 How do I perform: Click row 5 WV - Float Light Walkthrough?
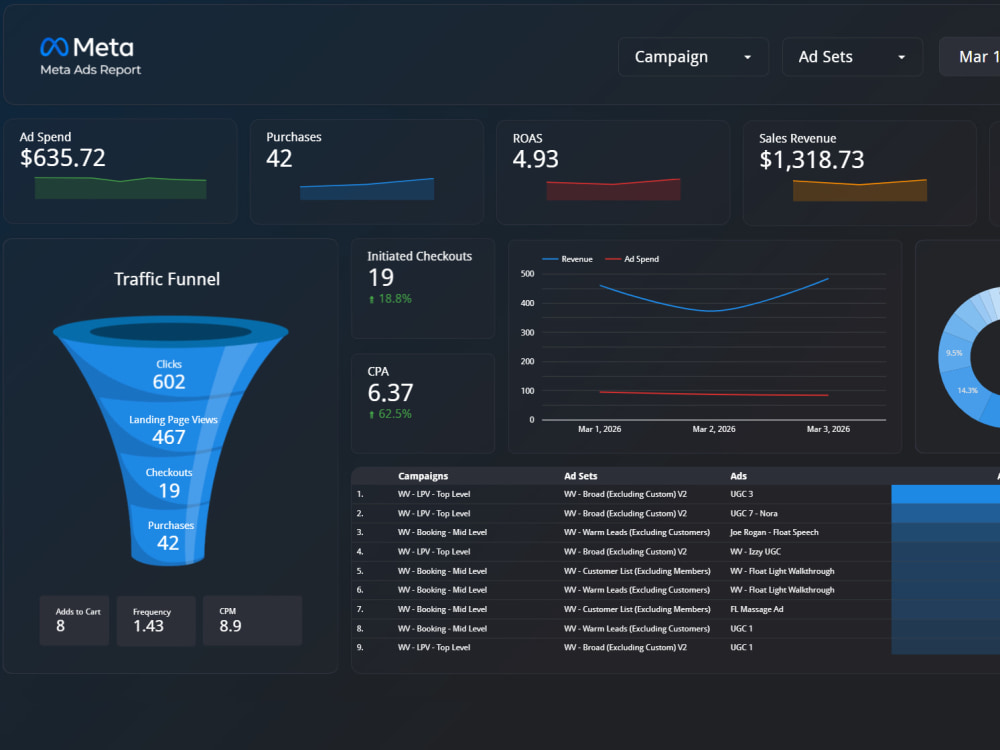(782, 571)
